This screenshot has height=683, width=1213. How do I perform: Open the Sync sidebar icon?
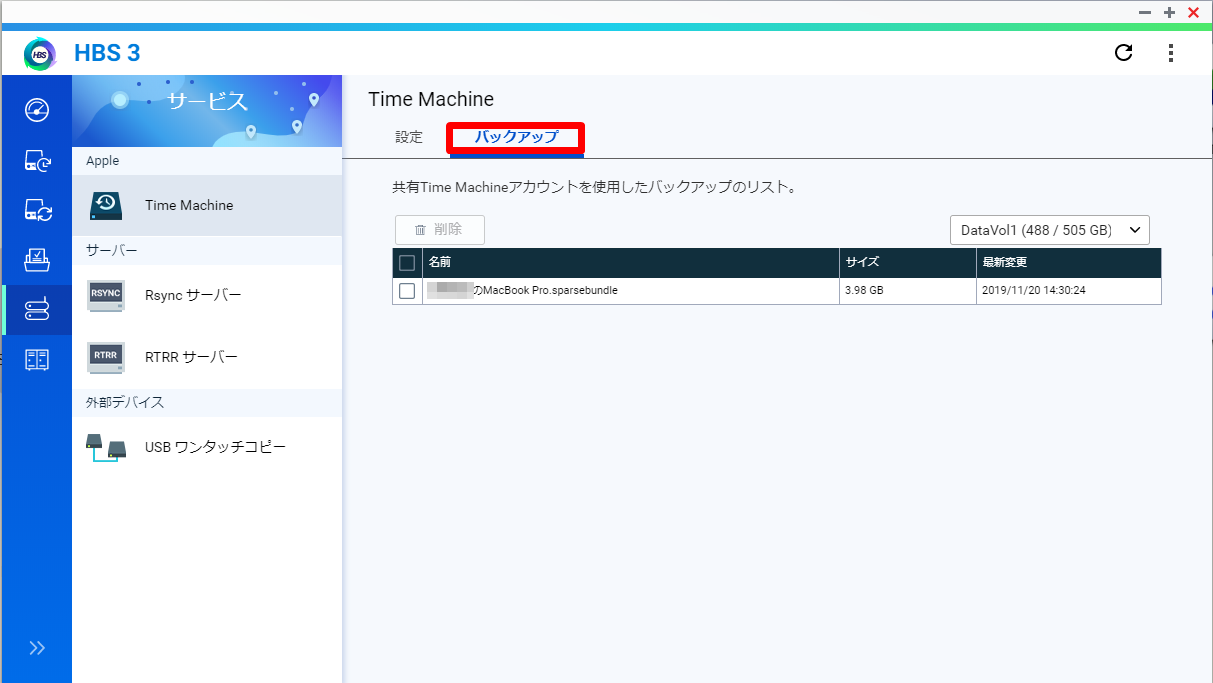click(x=37, y=210)
